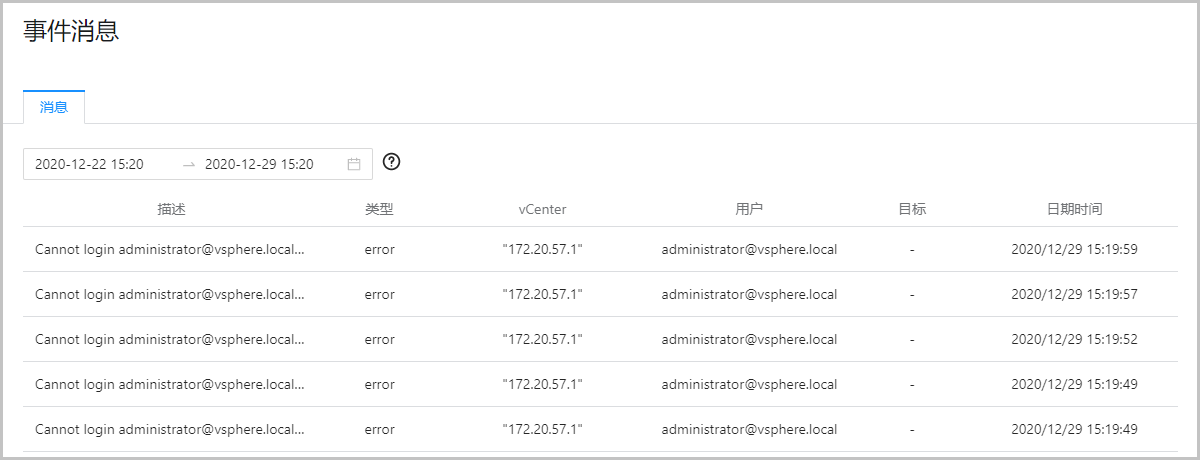Select the event timestamped 2020/12/29 15:19:57
This screenshot has width=1200, height=460.
tap(1074, 294)
